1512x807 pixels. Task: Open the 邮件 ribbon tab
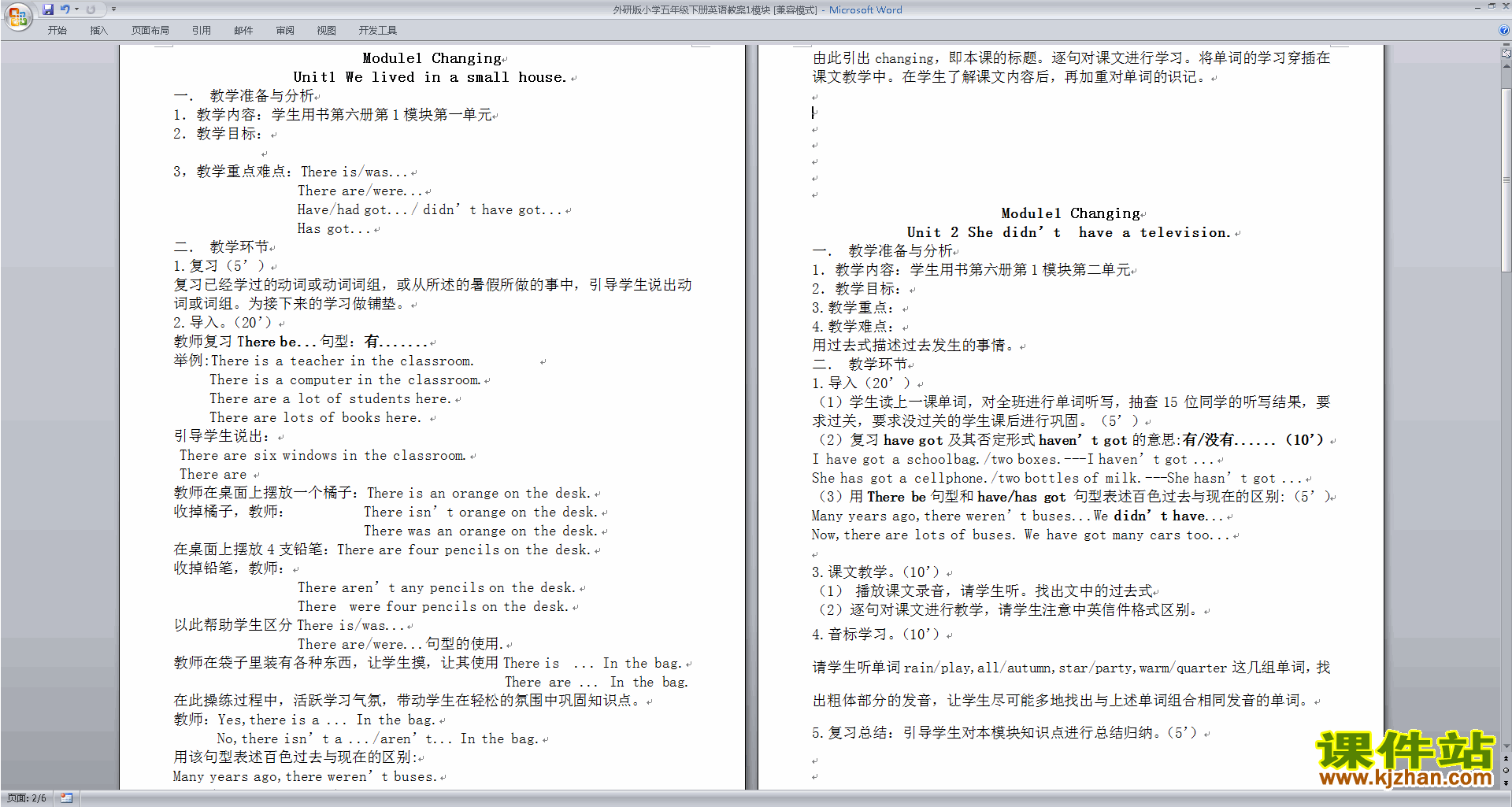click(243, 31)
